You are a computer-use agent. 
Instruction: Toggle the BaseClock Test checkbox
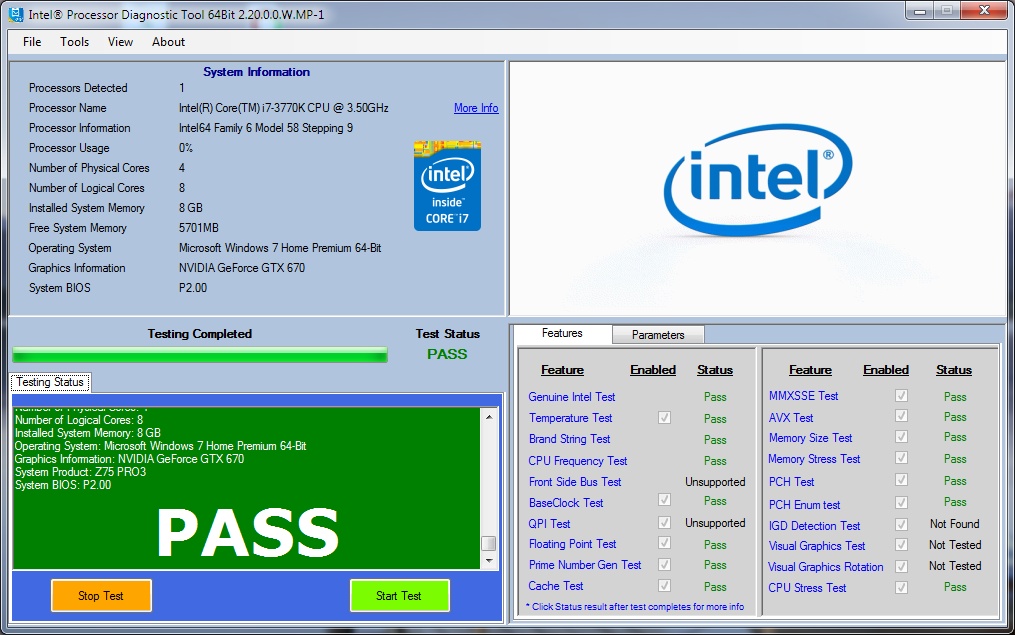pyautogui.click(x=664, y=500)
